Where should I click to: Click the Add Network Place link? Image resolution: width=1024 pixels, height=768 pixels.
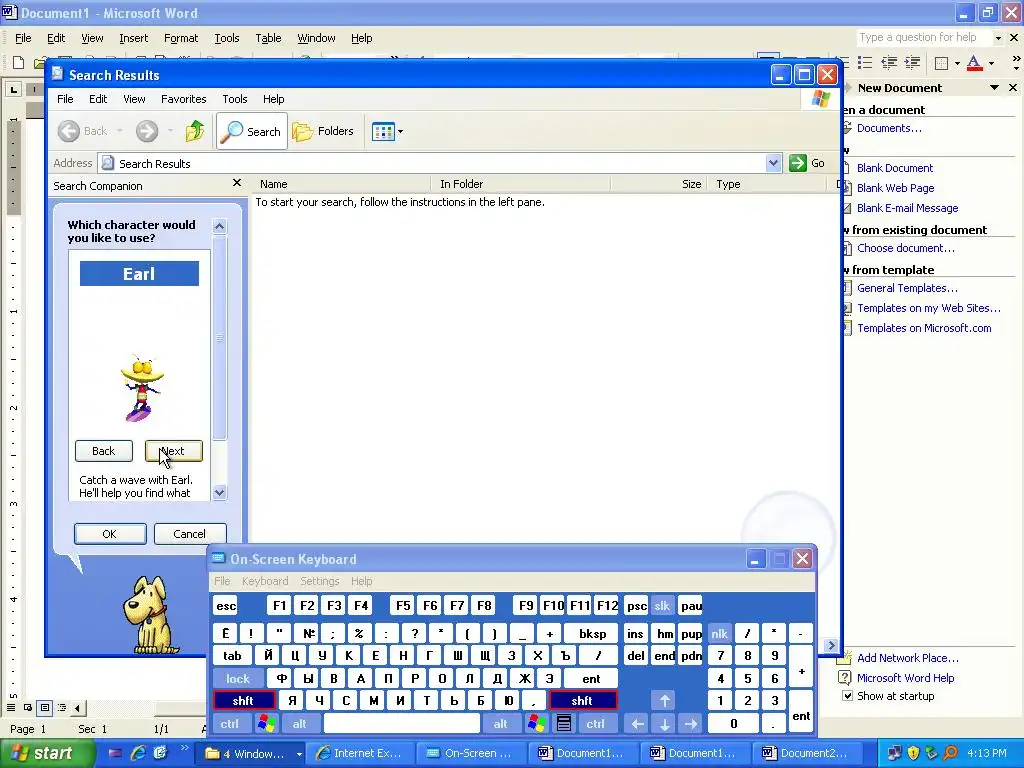[908, 658]
